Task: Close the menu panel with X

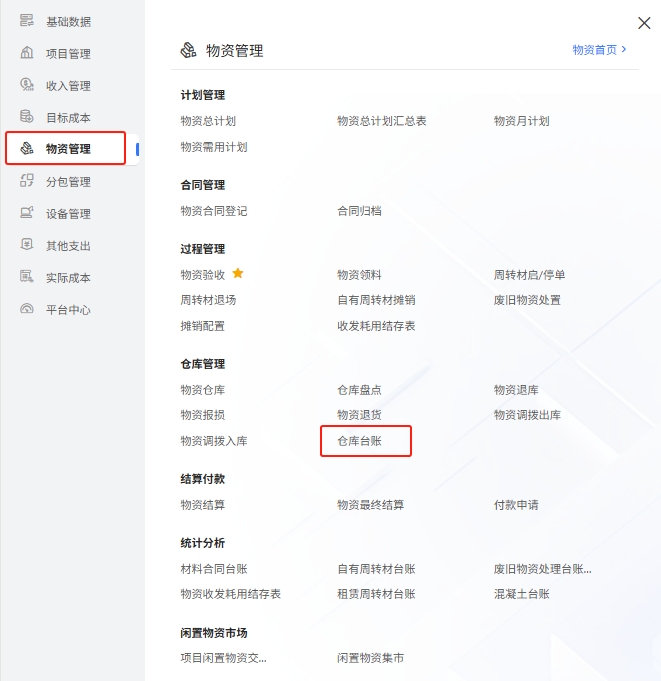Action: click(644, 23)
